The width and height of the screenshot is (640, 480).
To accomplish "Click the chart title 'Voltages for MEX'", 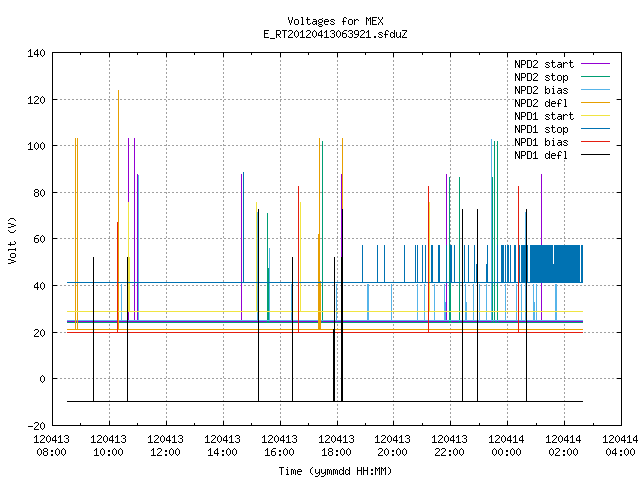I will tap(335, 21).
